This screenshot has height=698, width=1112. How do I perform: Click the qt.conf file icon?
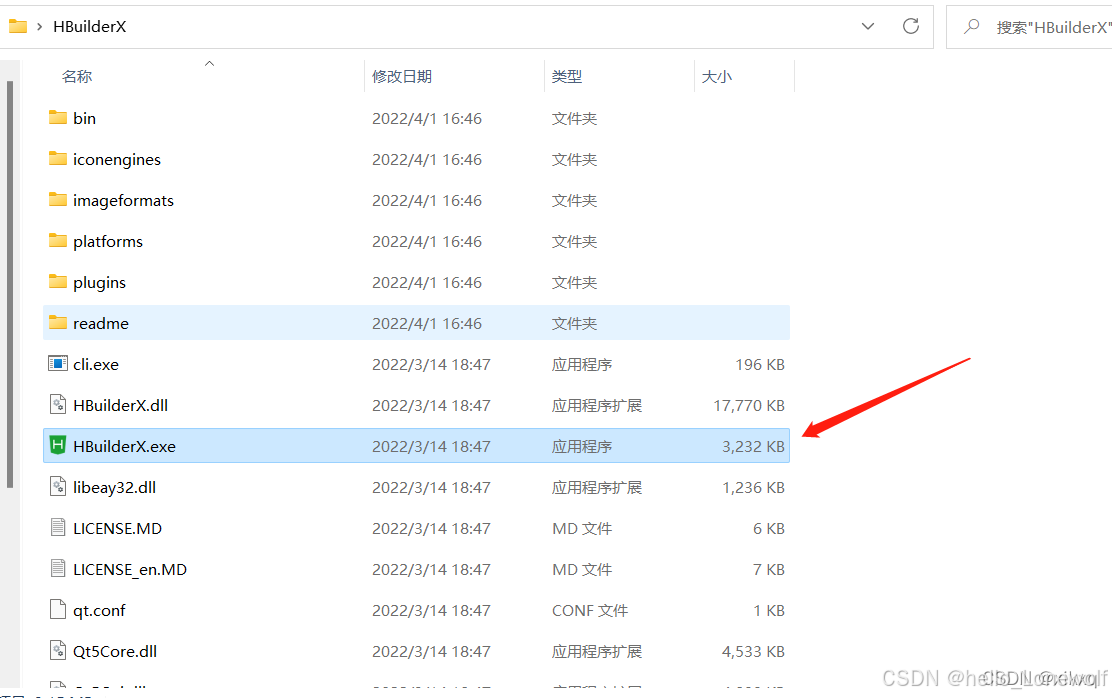point(57,610)
